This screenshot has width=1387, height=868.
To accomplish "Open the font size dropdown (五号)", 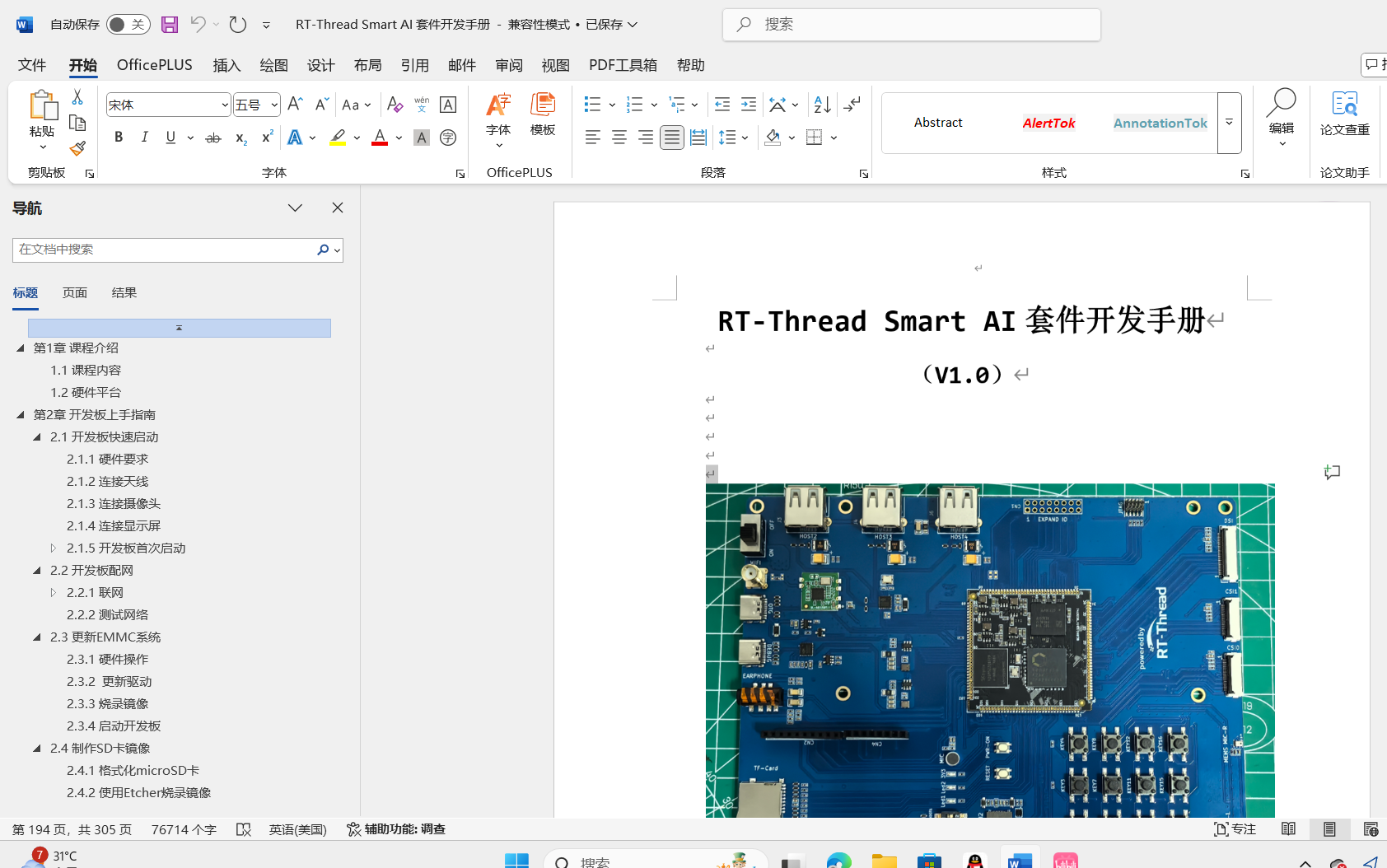I will tap(274, 105).
